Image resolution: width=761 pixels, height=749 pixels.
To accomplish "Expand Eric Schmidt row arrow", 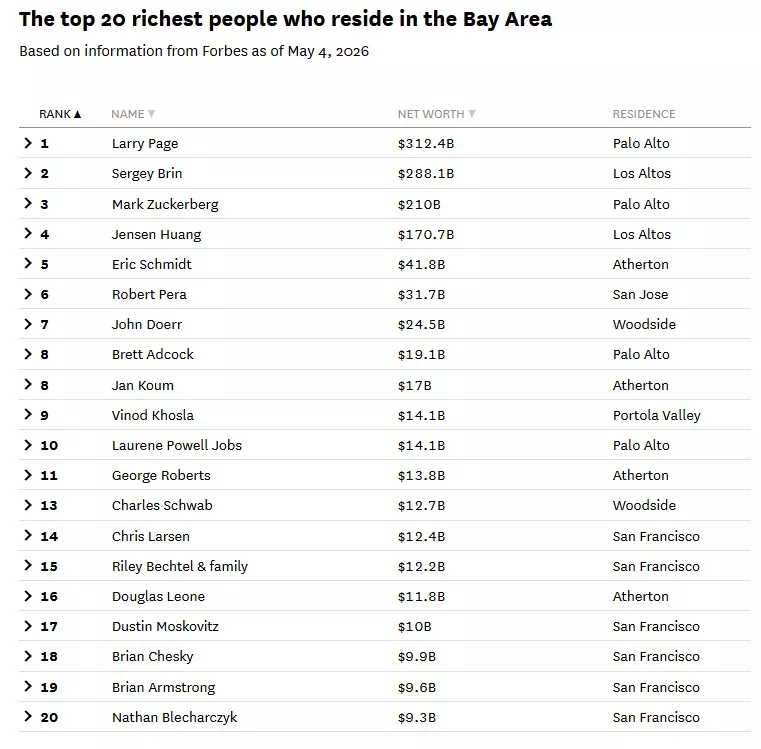I will tap(28, 264).
